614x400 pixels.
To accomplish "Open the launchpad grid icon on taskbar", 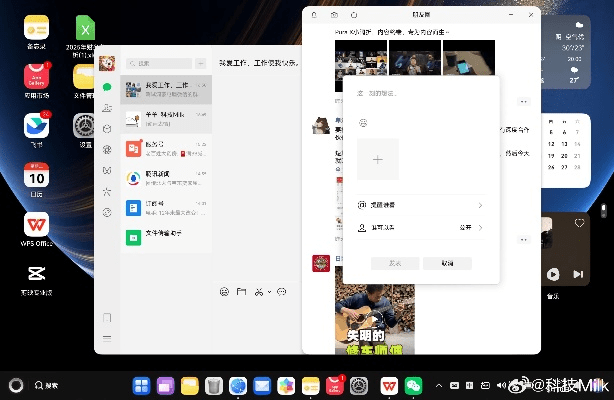I will [x=141, y=386].
